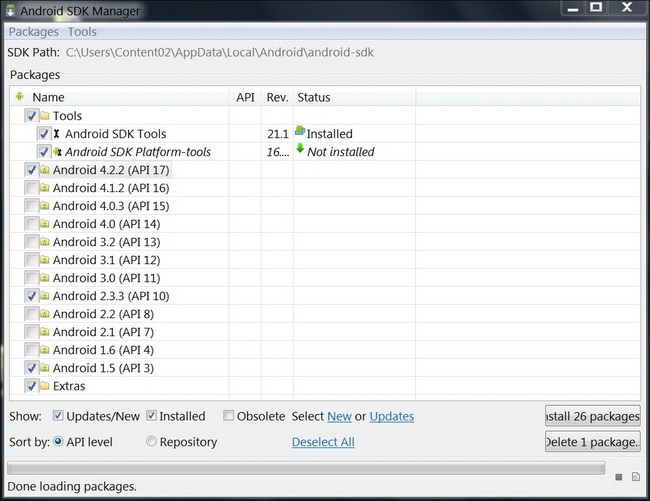Click the Installed status icon

click(300, 131)
